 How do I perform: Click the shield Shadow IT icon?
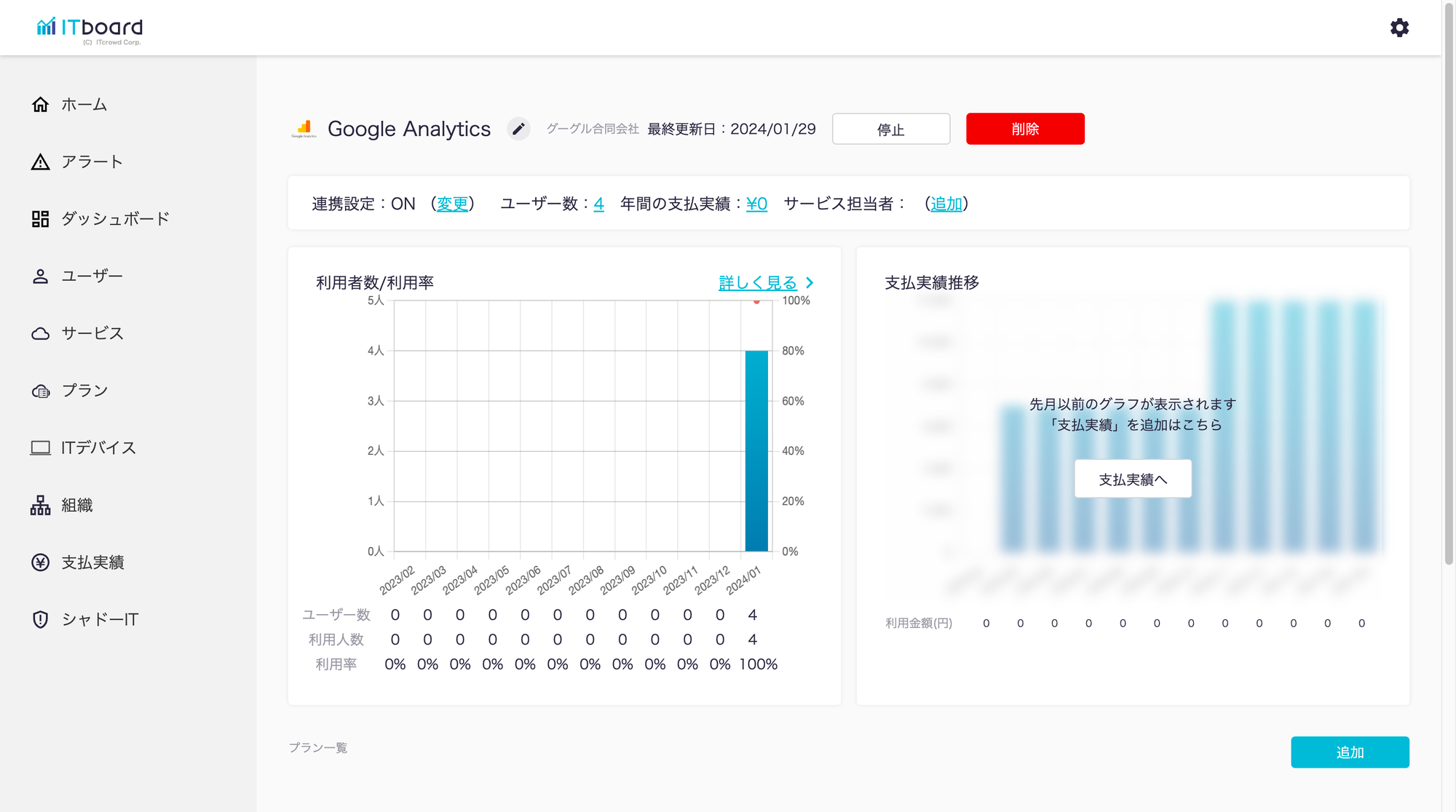(41, 619)
